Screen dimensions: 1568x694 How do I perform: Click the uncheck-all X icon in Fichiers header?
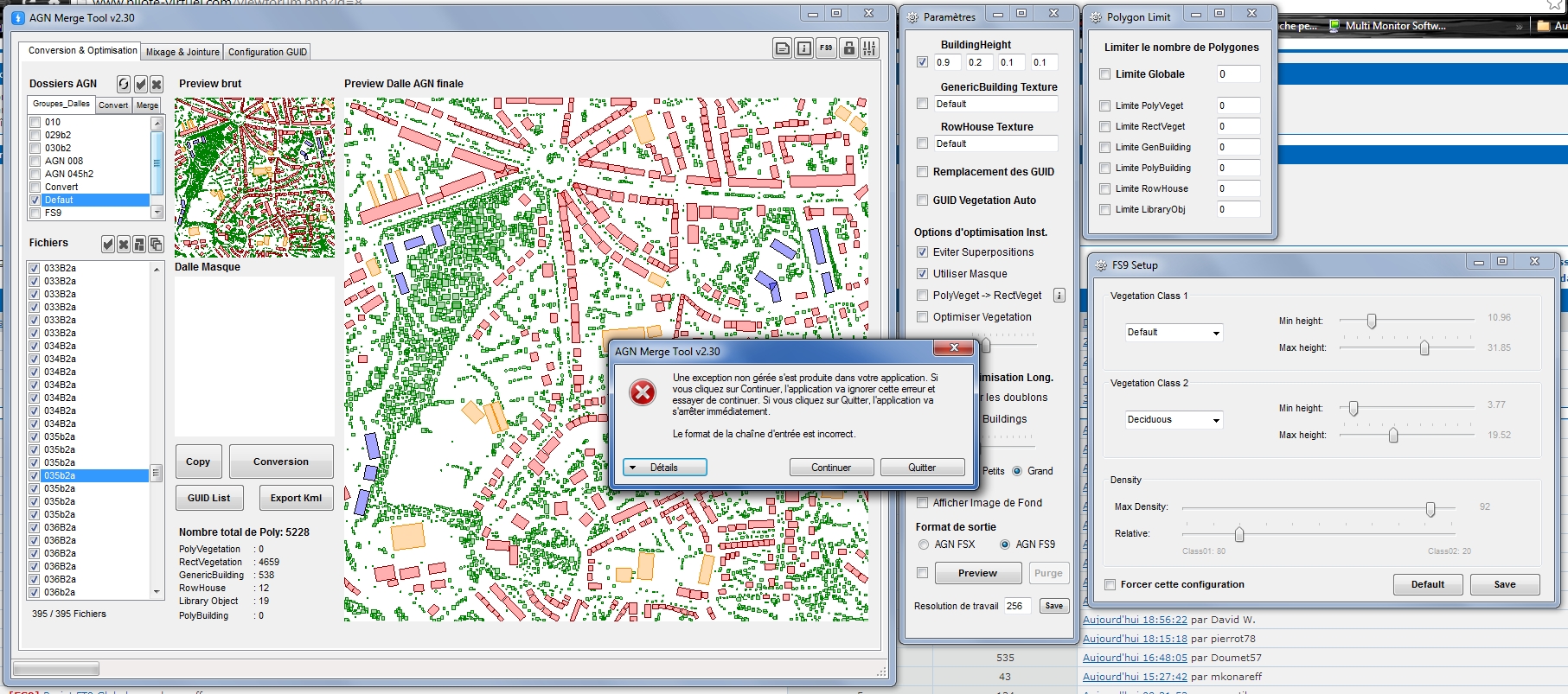124,245
